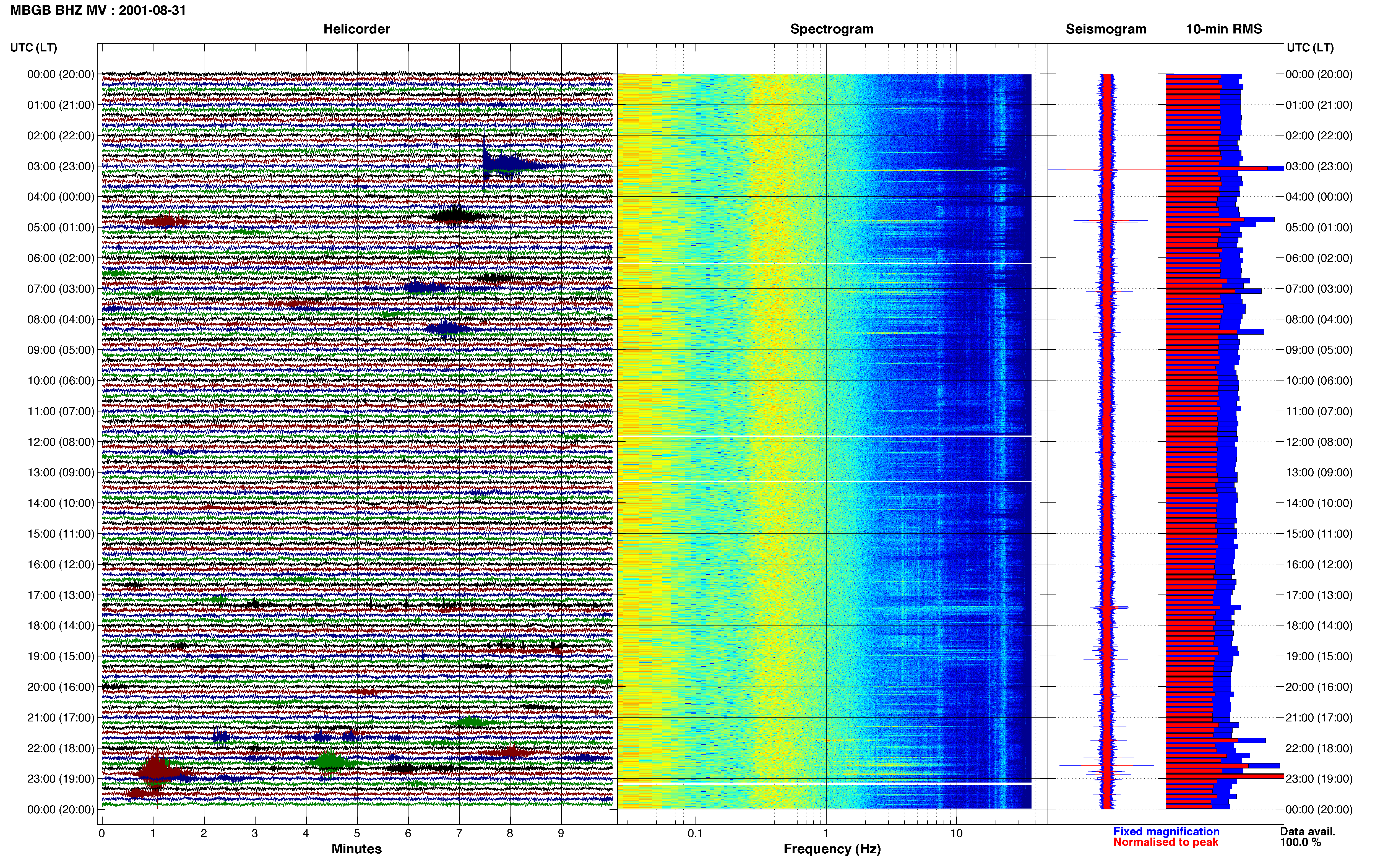
Task: Click left time label '05:00 (01:00)'
Action: click(61, 227)
